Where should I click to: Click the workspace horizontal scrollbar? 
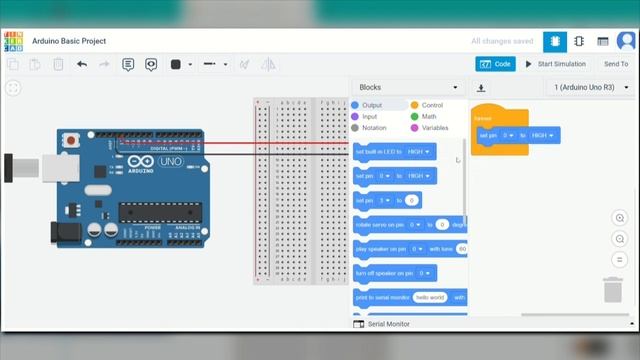click(575, 315)
